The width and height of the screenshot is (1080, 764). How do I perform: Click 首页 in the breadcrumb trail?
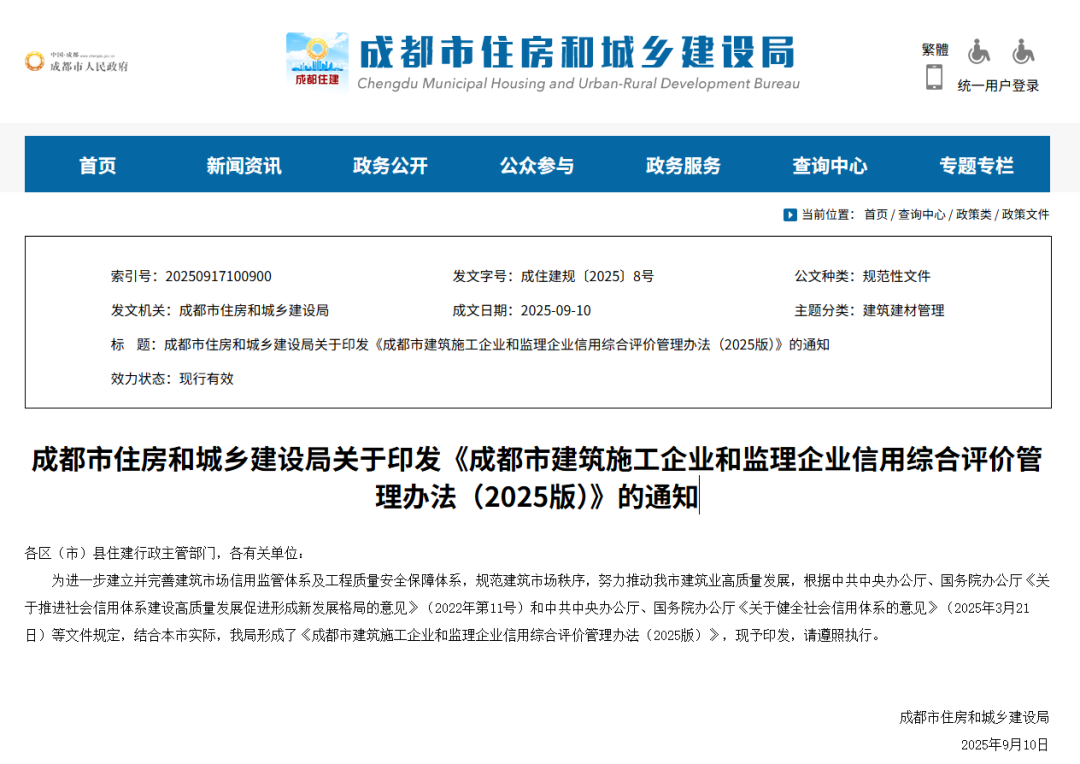(875, 214)
